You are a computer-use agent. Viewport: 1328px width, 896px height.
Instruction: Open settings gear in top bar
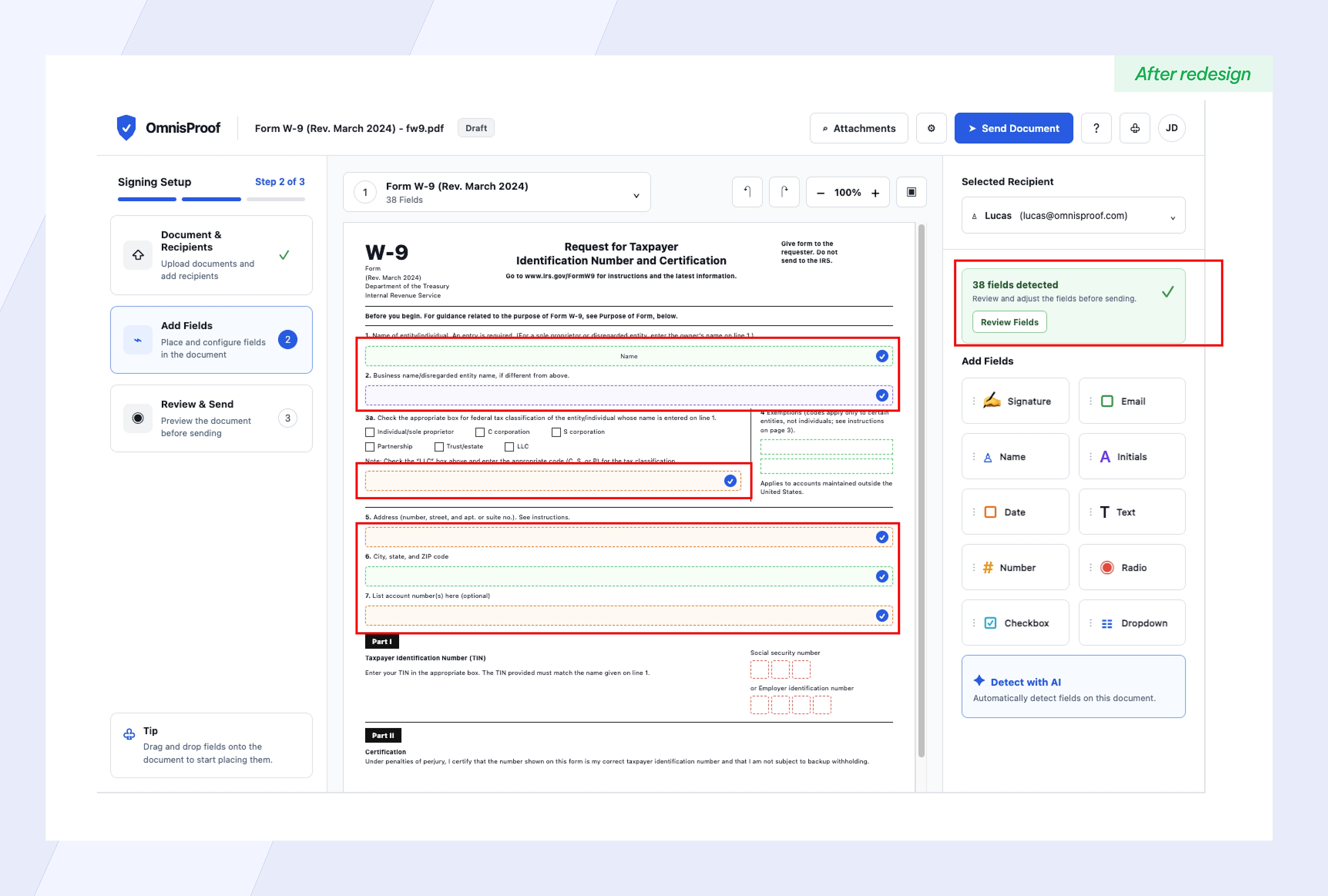click(x=931, y=128)
